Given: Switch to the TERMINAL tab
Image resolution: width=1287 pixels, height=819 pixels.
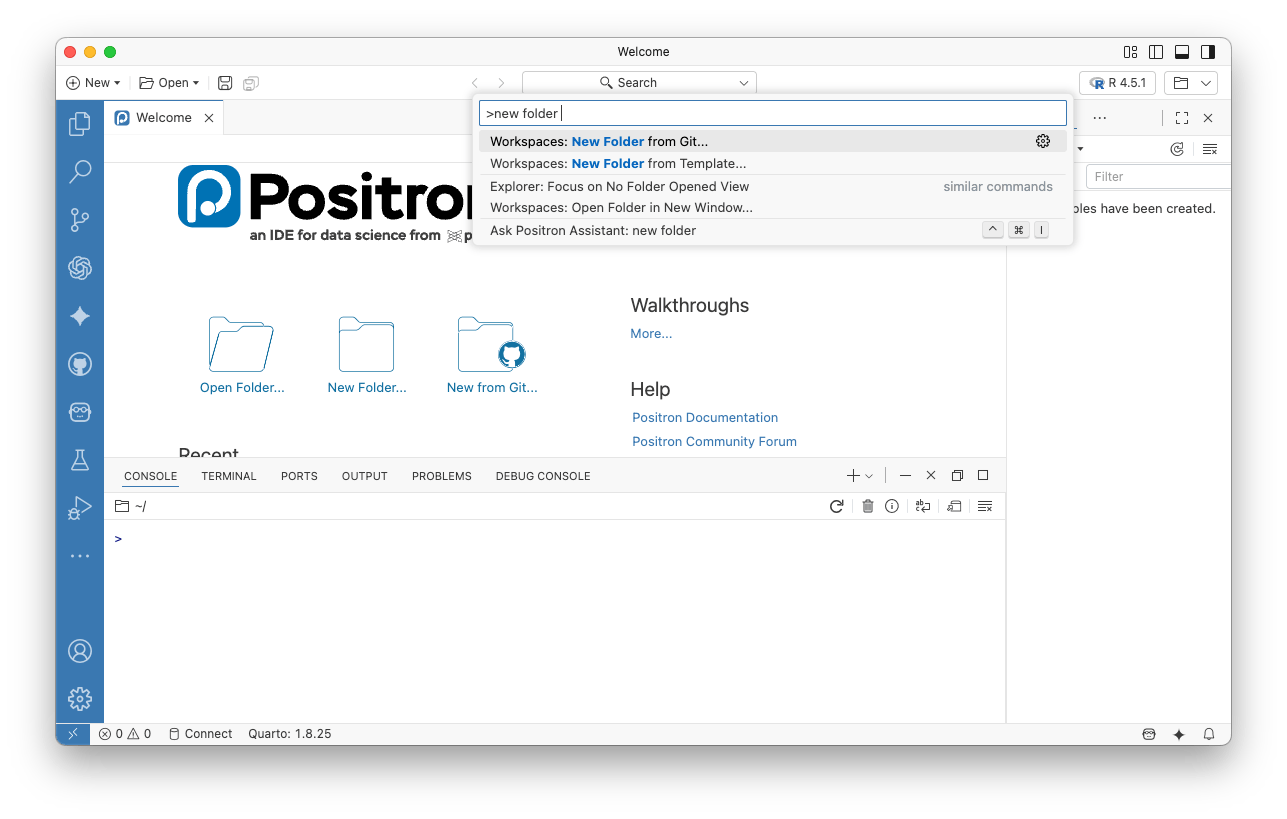Looking at the screenshot, I should point(229,476).
